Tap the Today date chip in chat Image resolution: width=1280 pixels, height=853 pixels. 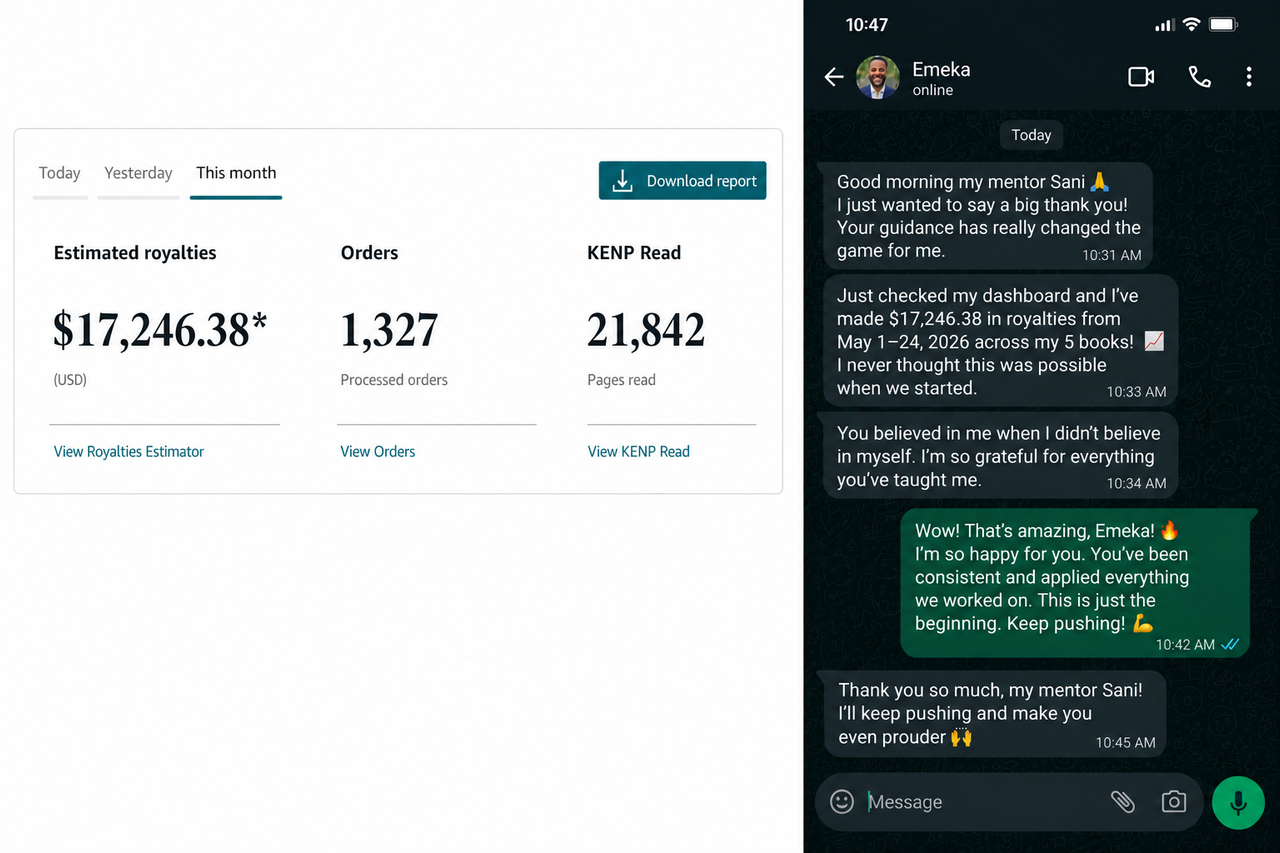click(x=1031, y=135)
